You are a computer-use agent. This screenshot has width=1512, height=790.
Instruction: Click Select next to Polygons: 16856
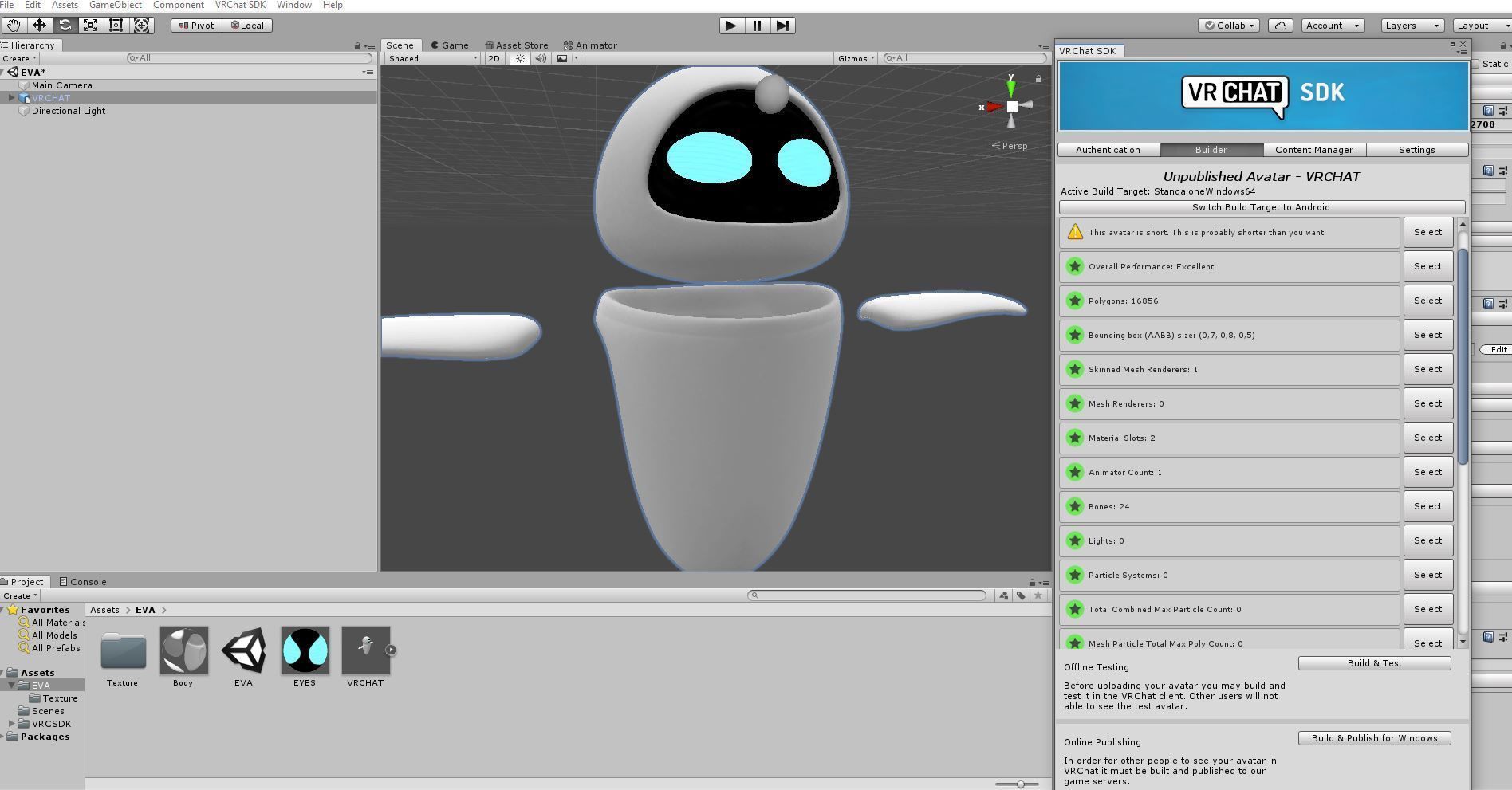(x=1428, y=301)
